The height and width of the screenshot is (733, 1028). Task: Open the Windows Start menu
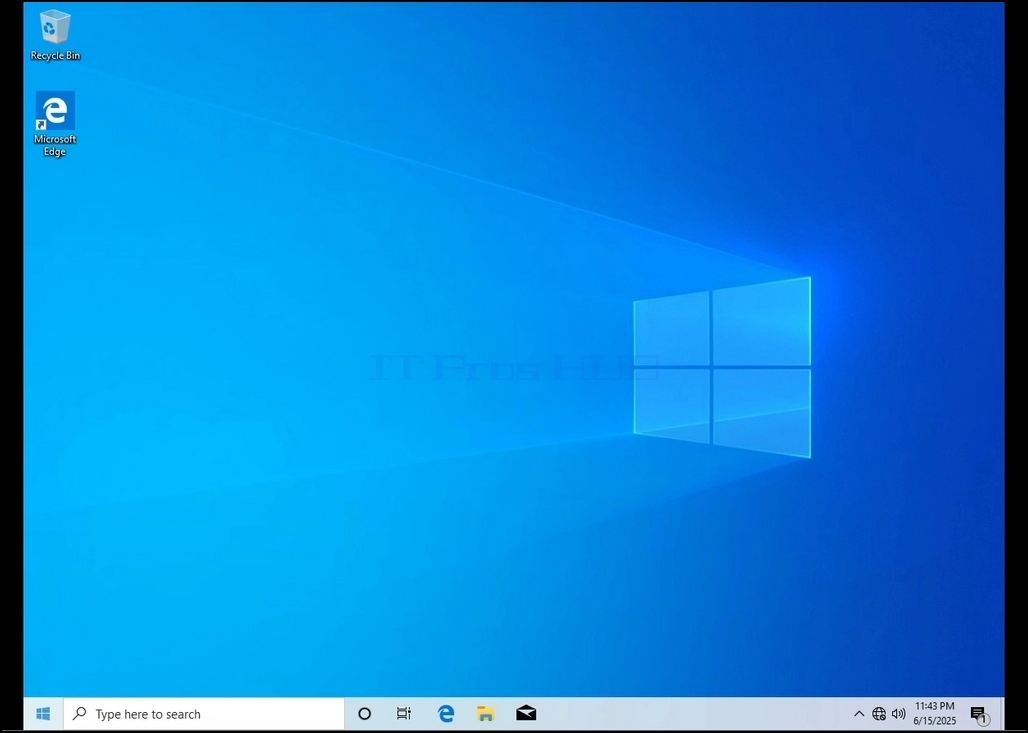click(43, 714)
